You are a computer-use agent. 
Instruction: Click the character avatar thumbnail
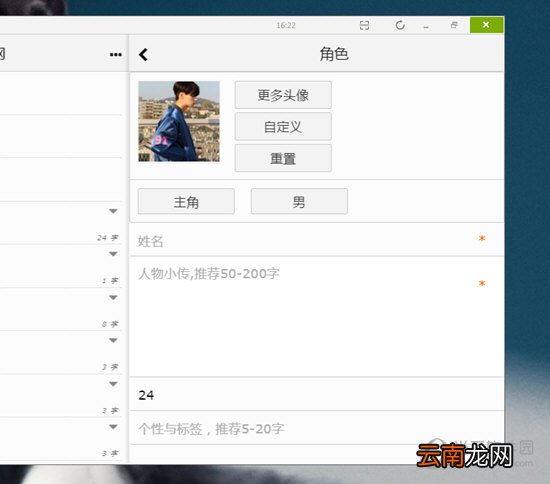[179, 121]
